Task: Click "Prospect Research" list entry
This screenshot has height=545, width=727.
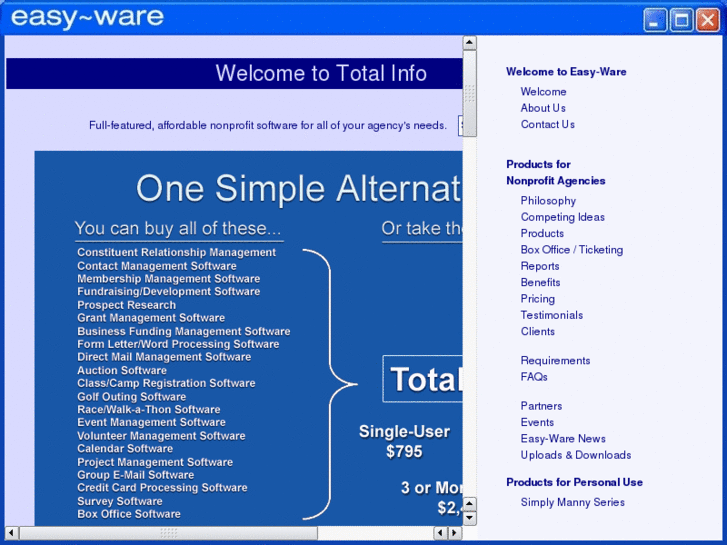Action: 127,305
